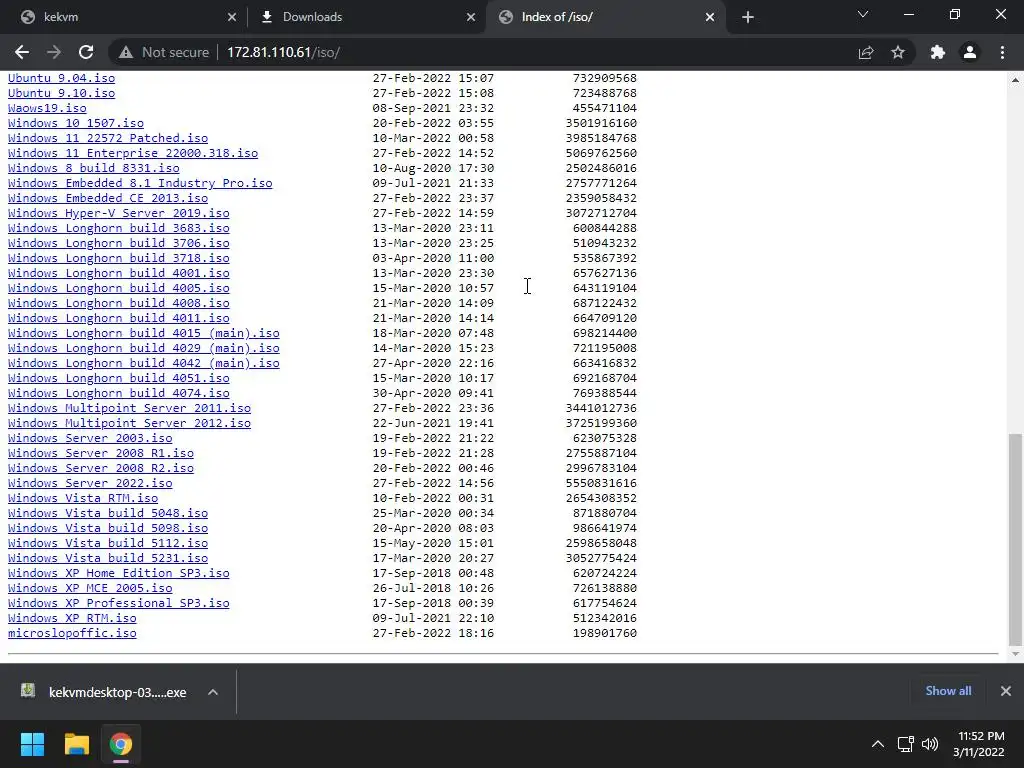Screen dimensions: 1024x768
Task: Open the Windows Start menu
Action: pyautogui.click(x=32, y=744)
